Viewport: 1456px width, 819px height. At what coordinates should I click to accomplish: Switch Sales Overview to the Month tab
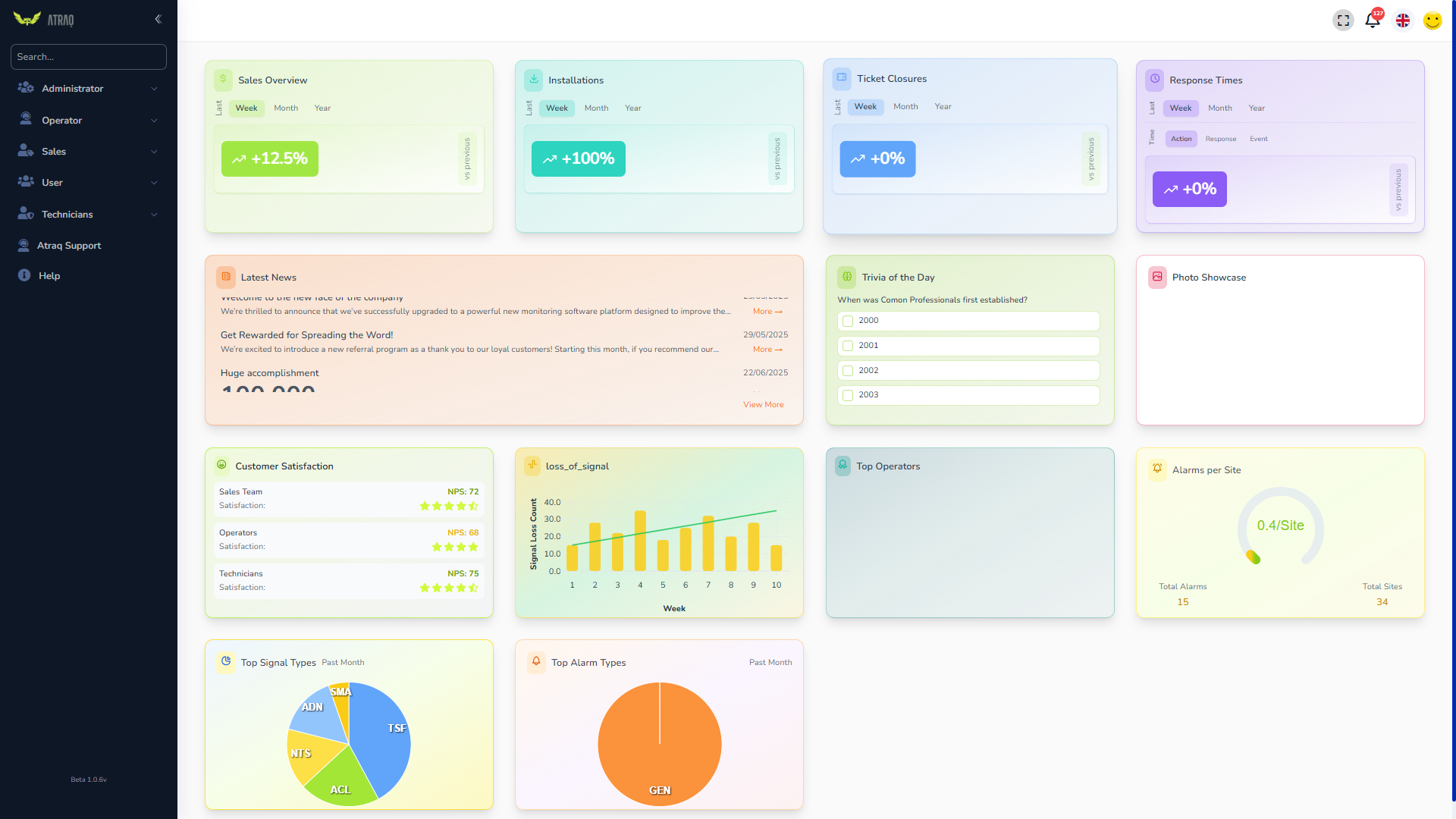[x=286, y=108]
